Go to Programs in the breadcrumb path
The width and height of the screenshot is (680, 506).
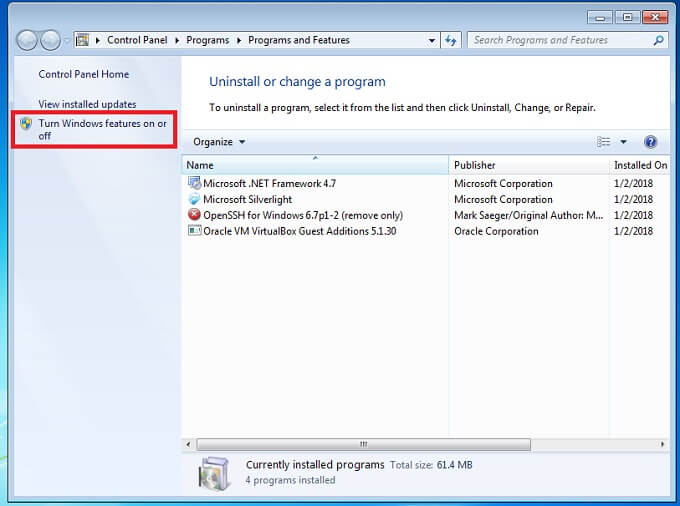207,40
